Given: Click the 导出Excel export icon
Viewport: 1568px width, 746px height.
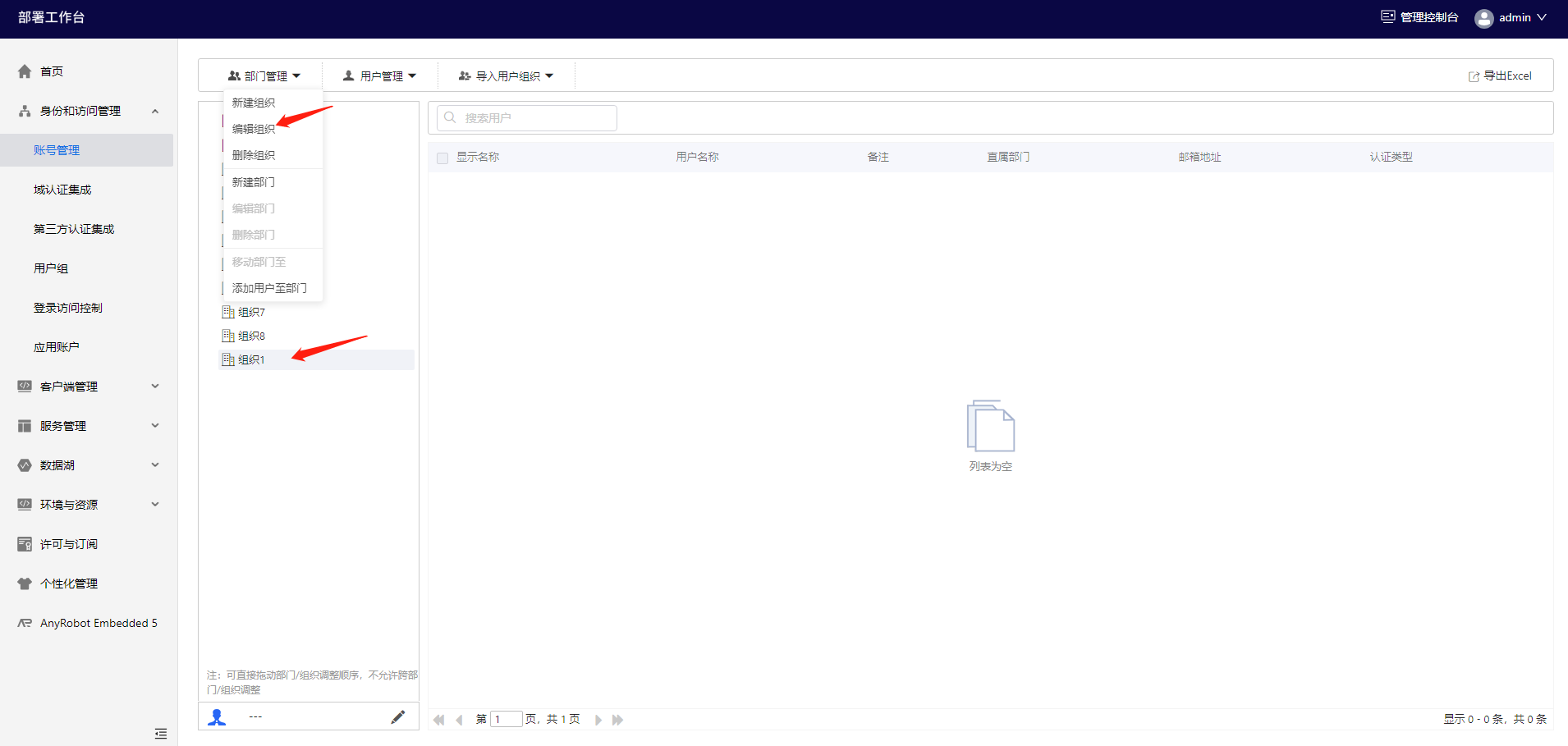Looking at the screenshot, I should click(1474, 76).
